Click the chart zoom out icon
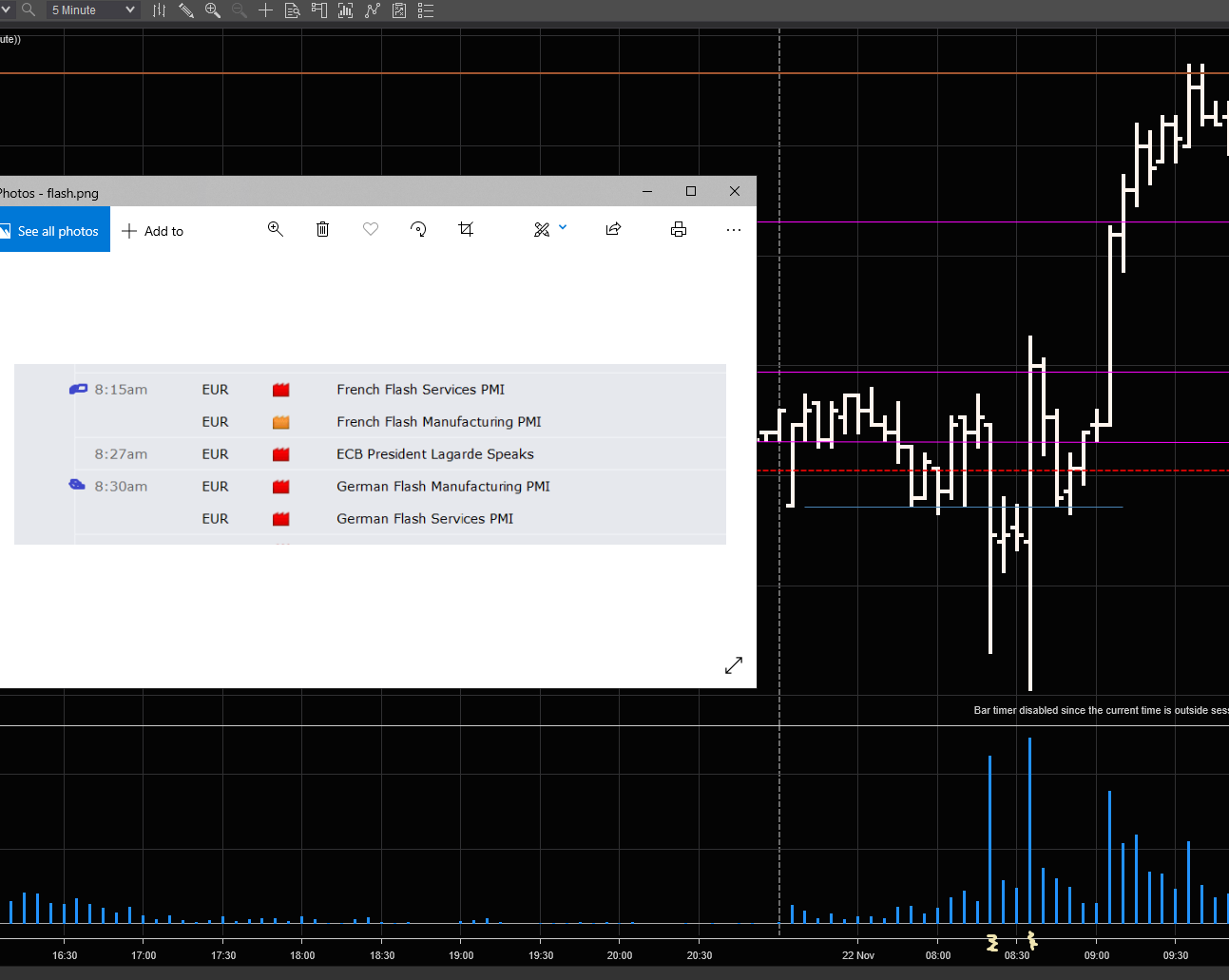 [x=240, y=10]
